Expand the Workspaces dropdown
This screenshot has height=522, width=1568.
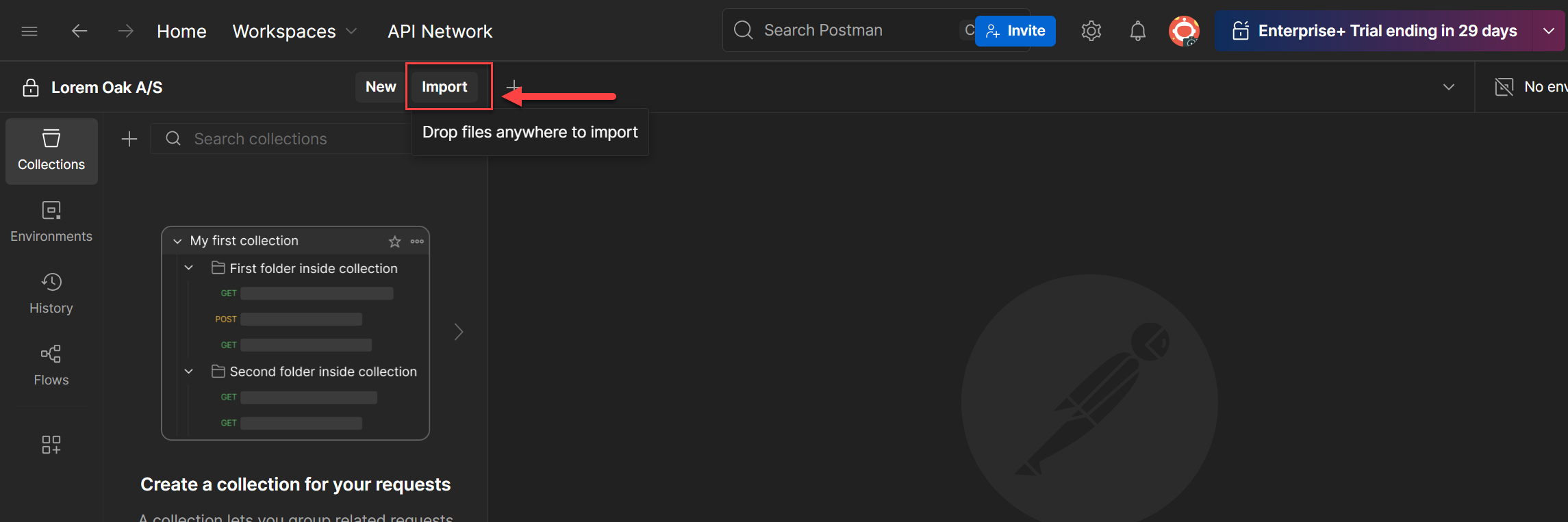click(x=294, y=31)
